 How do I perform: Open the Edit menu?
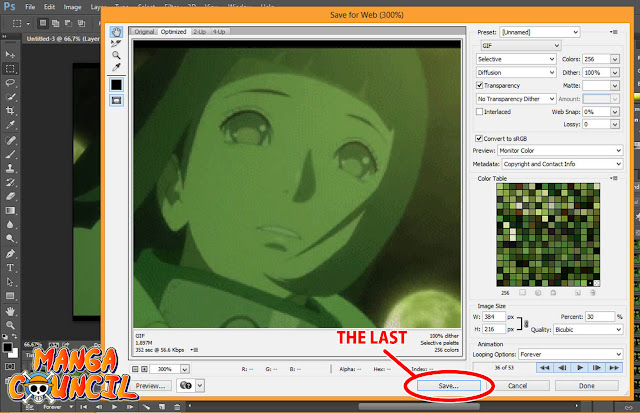pyautogui.click(x=49, y=7)
